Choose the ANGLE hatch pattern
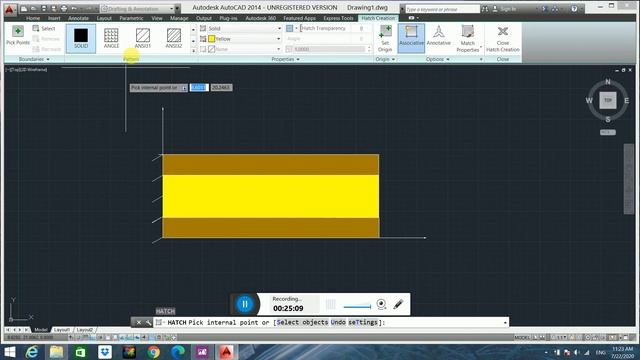 pos(111,38)
